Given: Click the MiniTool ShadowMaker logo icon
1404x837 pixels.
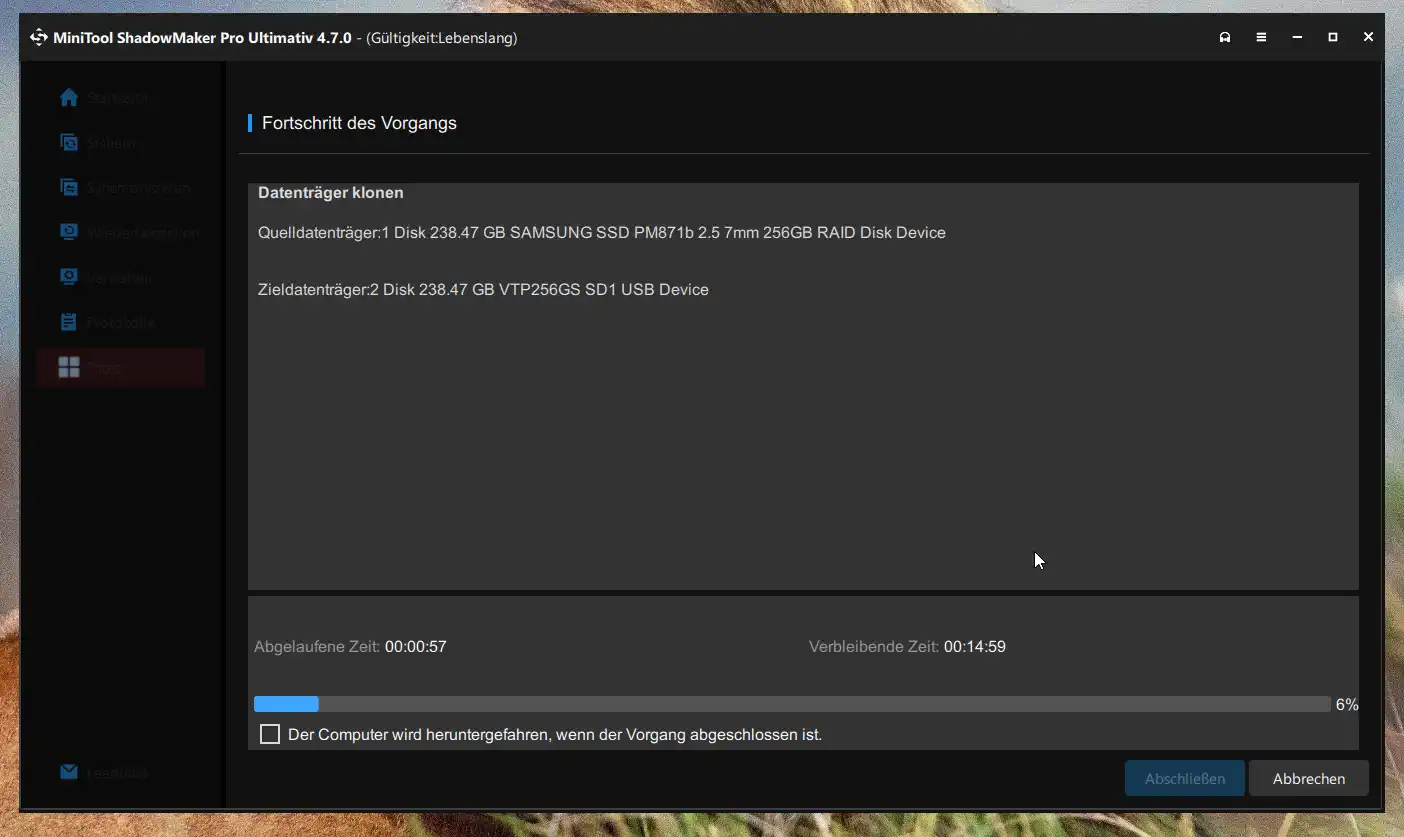Looking at the screenshot, I should (x=39, y=38).
